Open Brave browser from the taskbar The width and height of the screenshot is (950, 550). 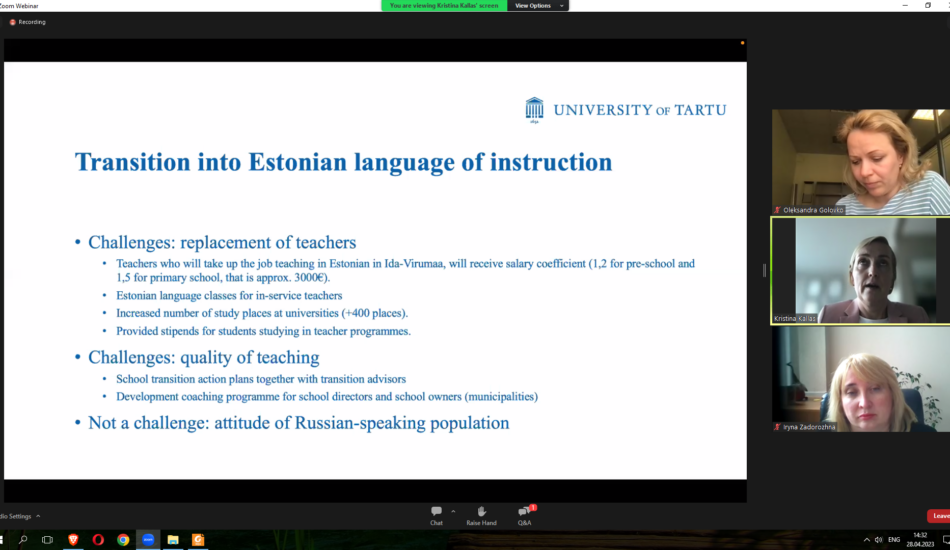coord(73,540)
